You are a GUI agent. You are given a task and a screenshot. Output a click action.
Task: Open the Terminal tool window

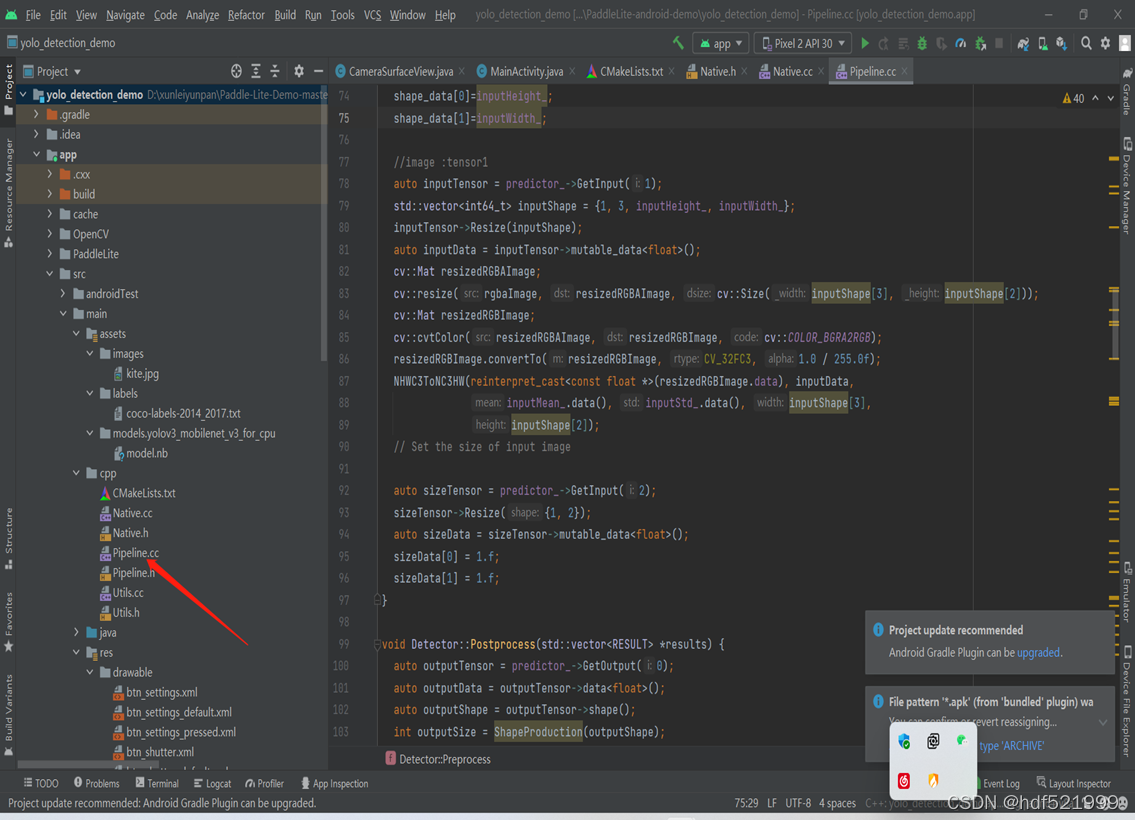point(156,783)
